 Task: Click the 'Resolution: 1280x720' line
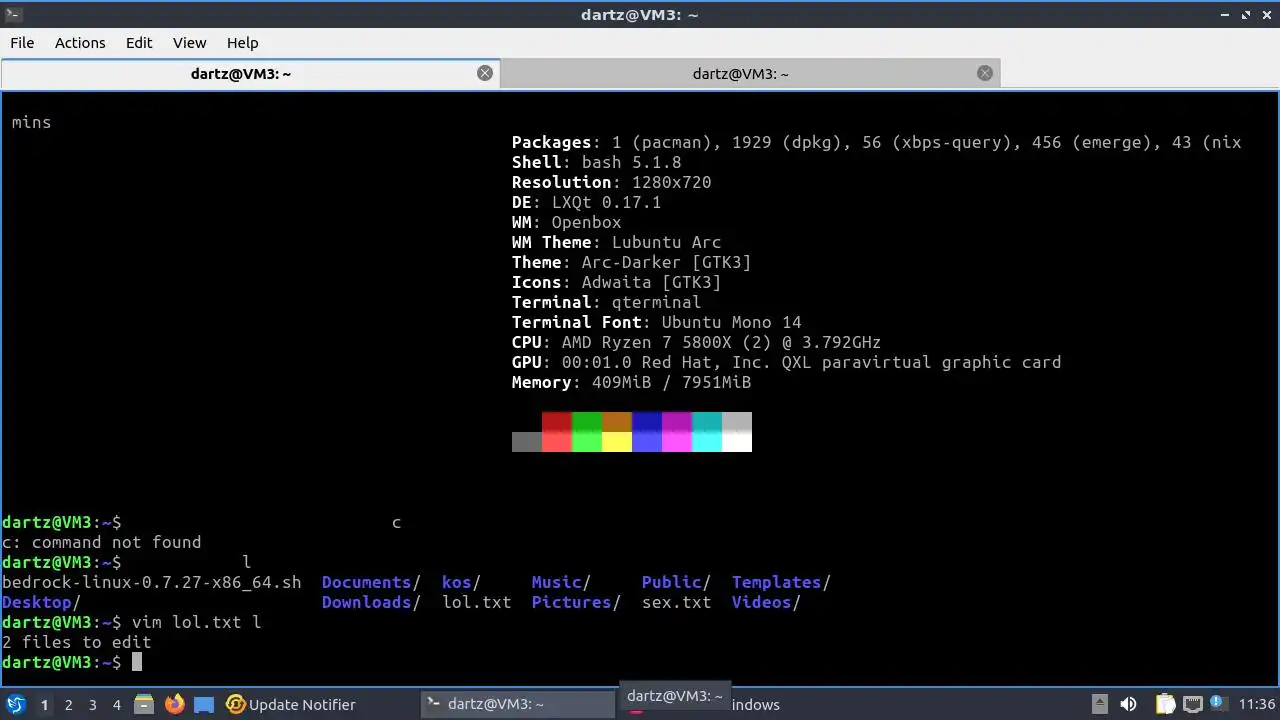pos(611,182)
